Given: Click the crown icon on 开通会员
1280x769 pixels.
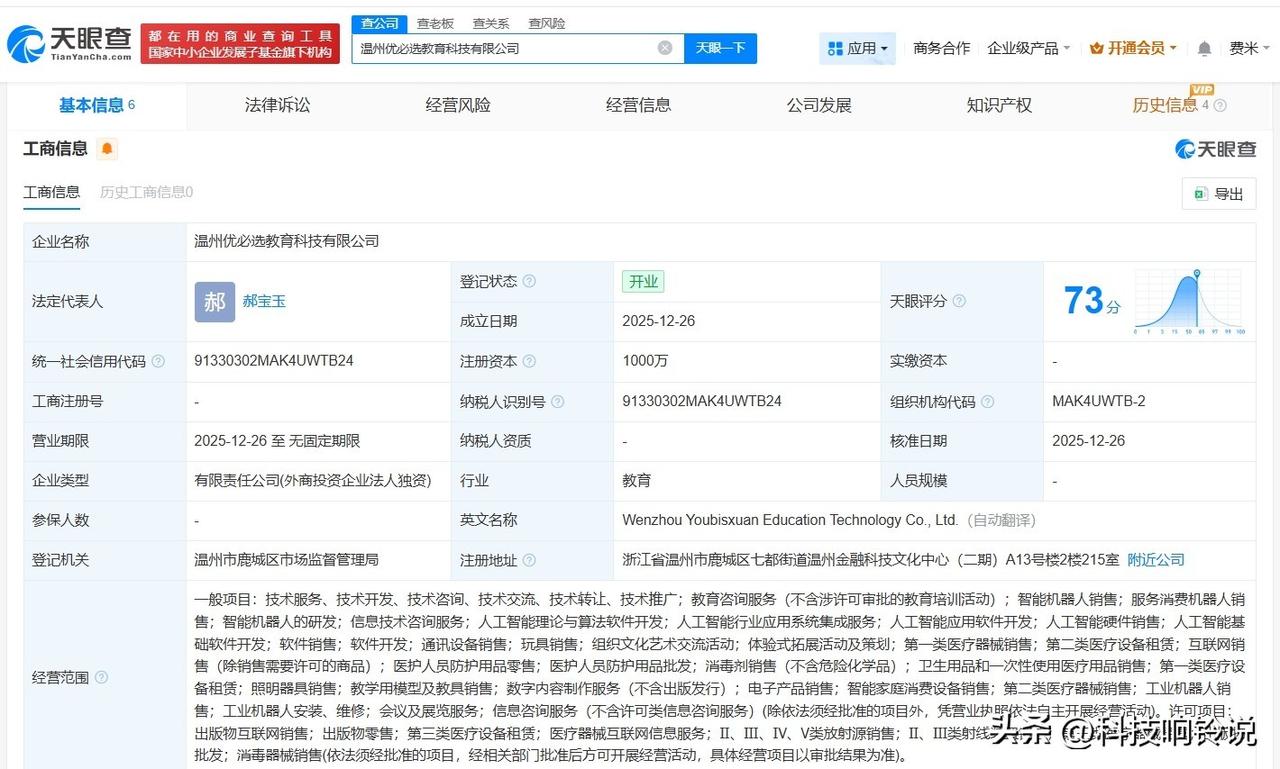Looking at the screenshot, I should click(1095, 47).
